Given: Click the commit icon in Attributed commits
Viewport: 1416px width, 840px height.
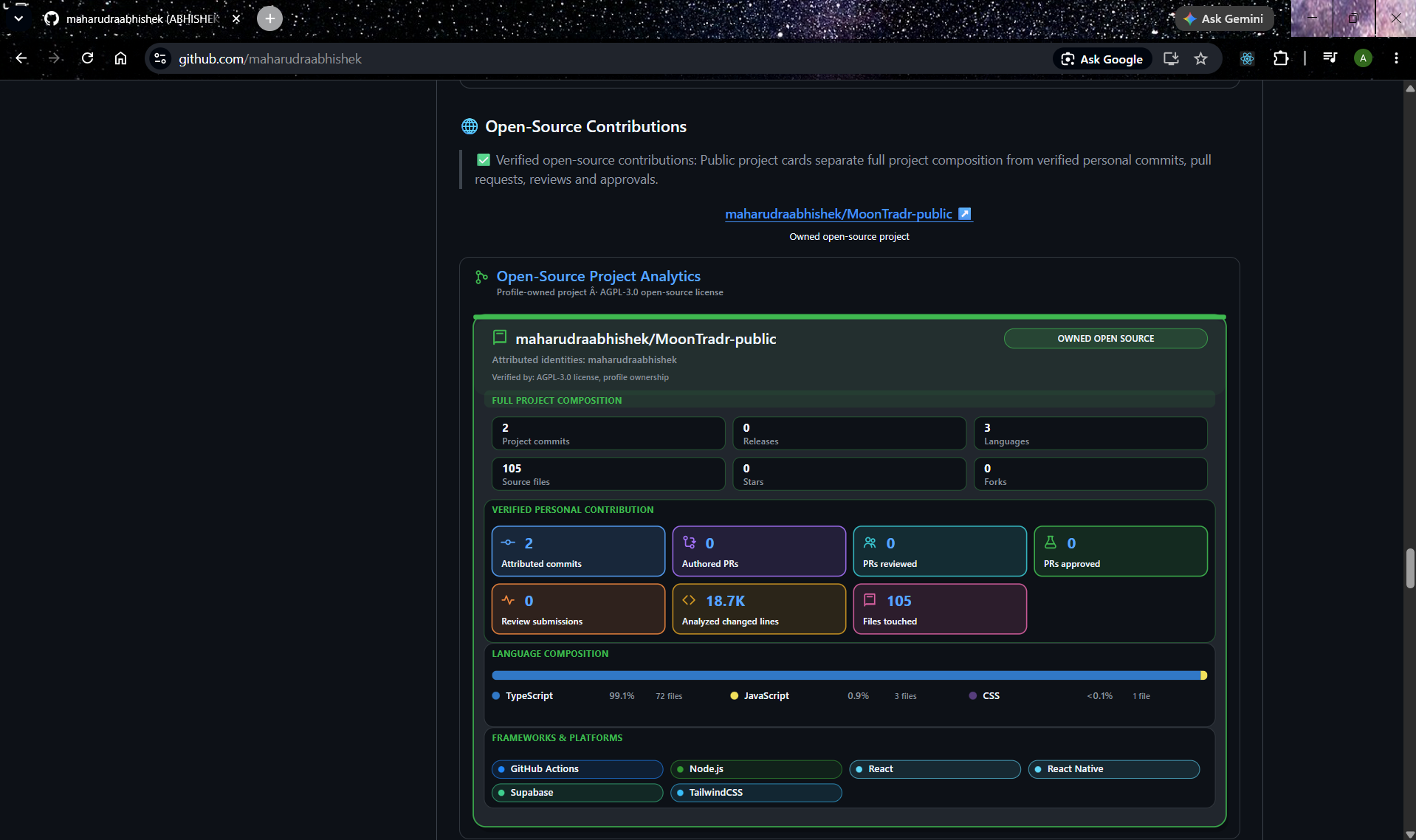Looking at the screenshot, I should (x=508, y=543).
